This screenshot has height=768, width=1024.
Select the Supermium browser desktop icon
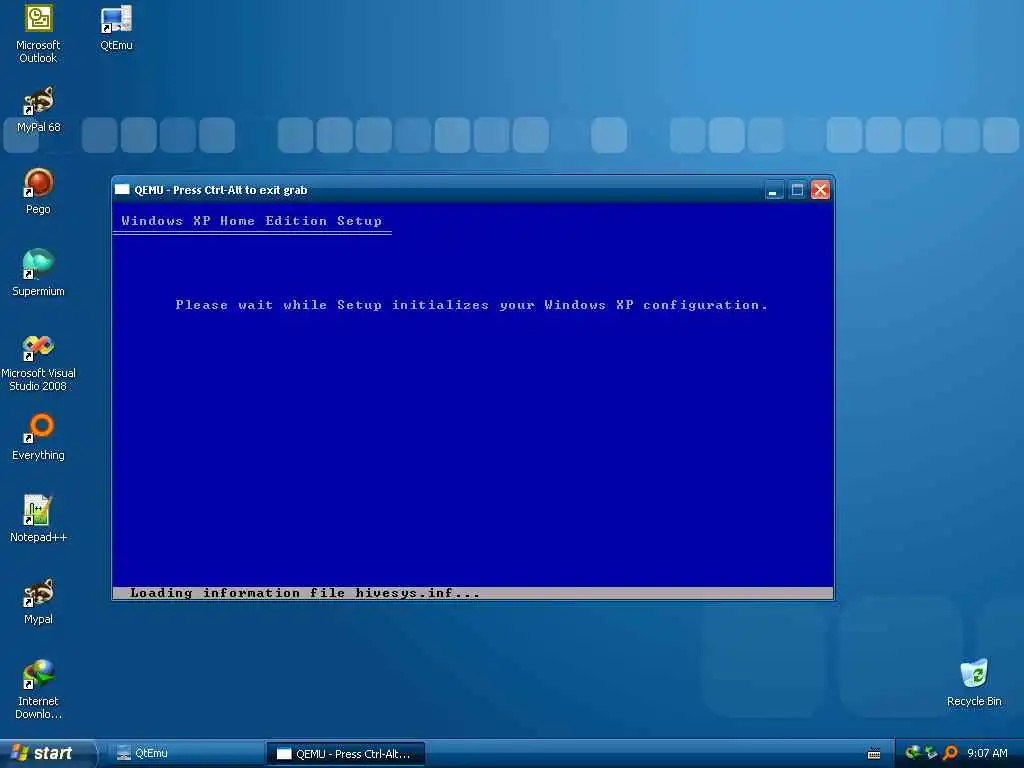(x=39, y=273)
